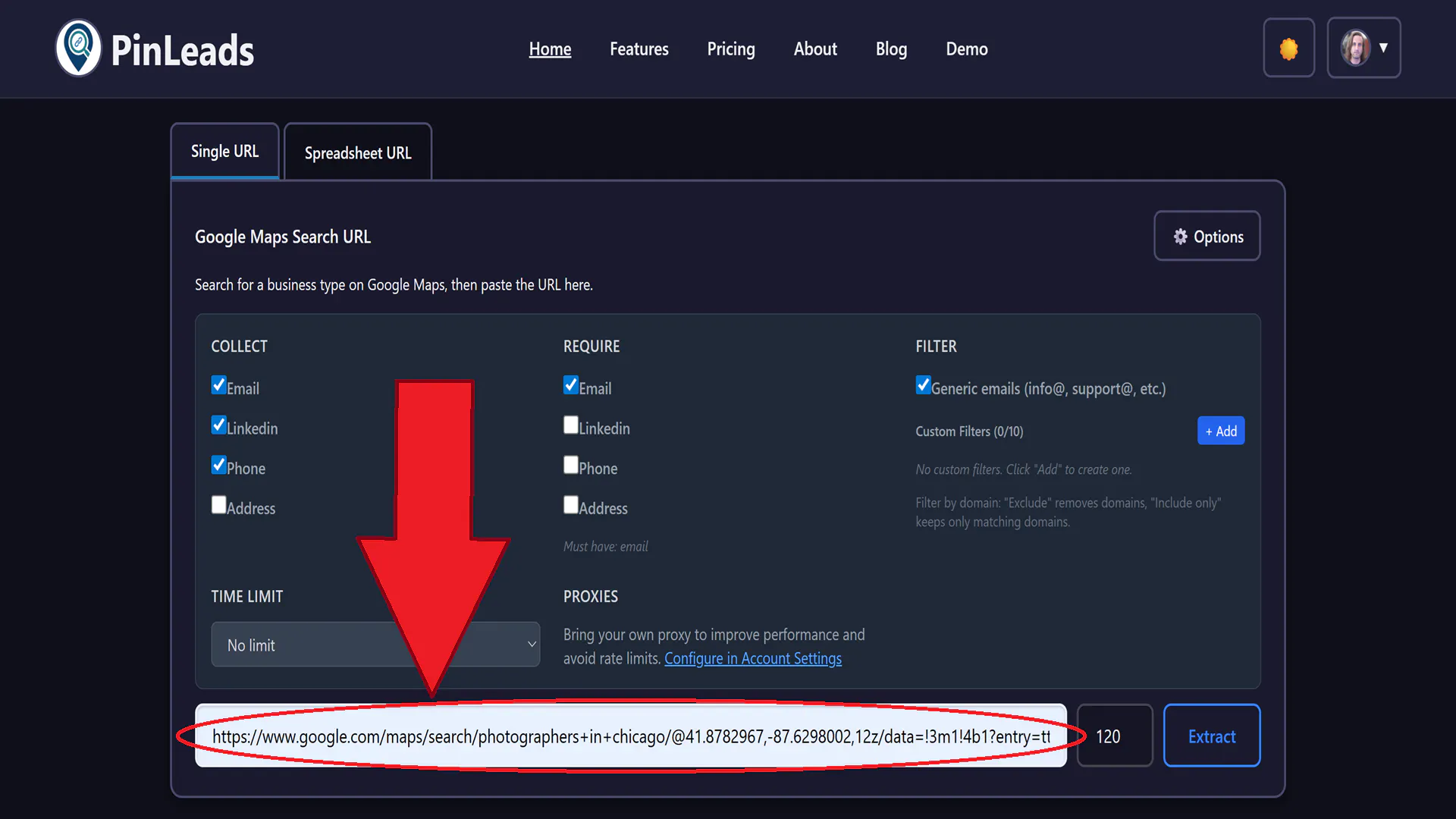The image size is (1456, 819).
Task: Click the "Custom Filters (0/10)" label
Action: [x=969, y=431]
